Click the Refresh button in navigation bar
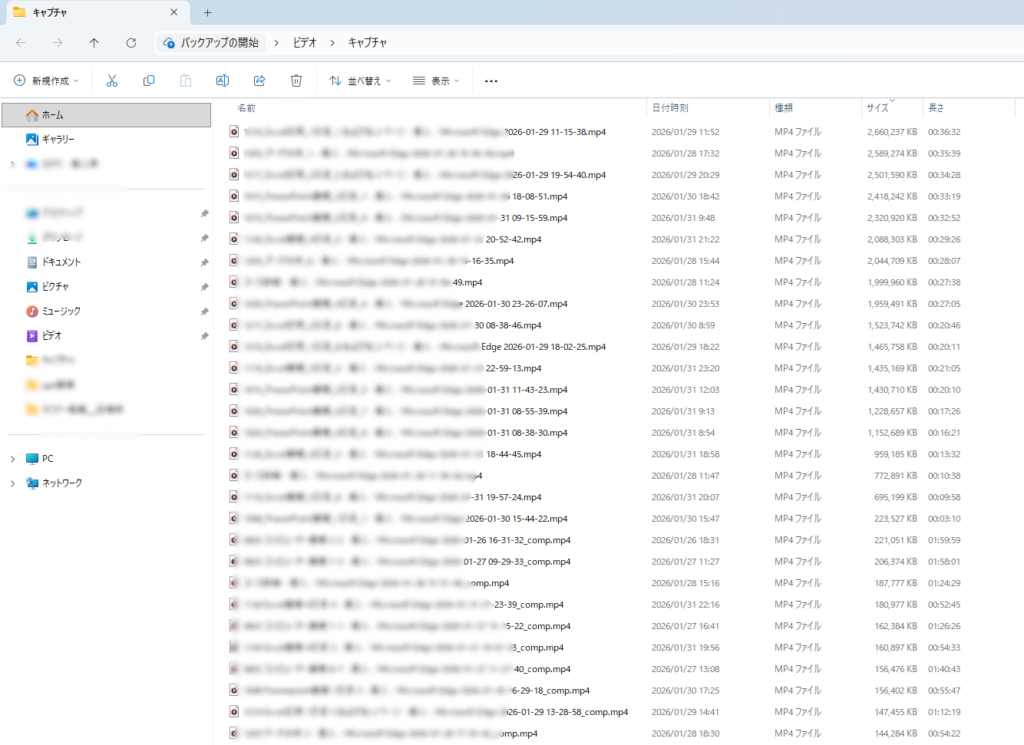This screenshot has height=745, width=1024. click(x=131, y=43)
